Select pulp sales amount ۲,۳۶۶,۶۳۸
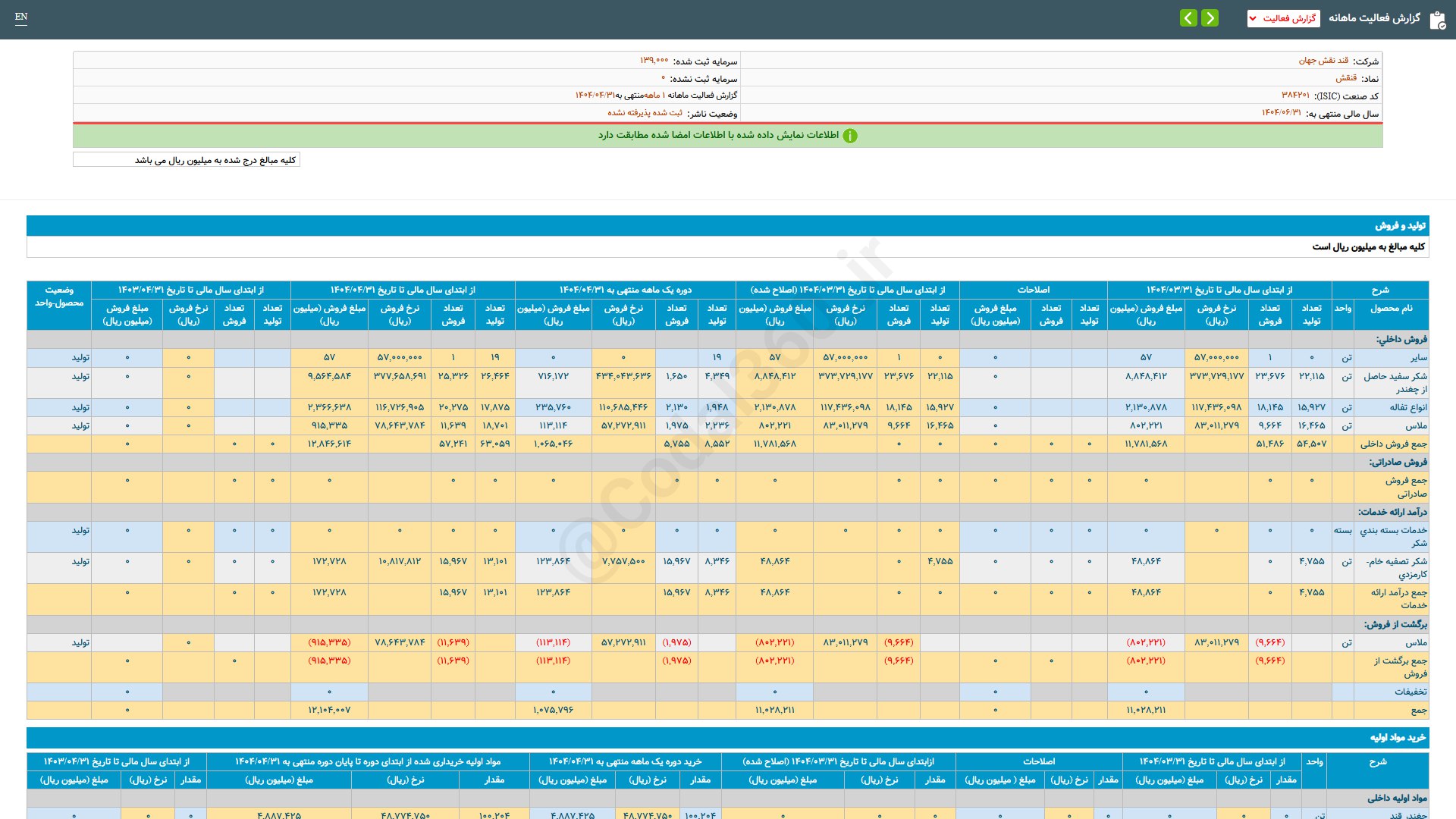 [x=329, y=408]
